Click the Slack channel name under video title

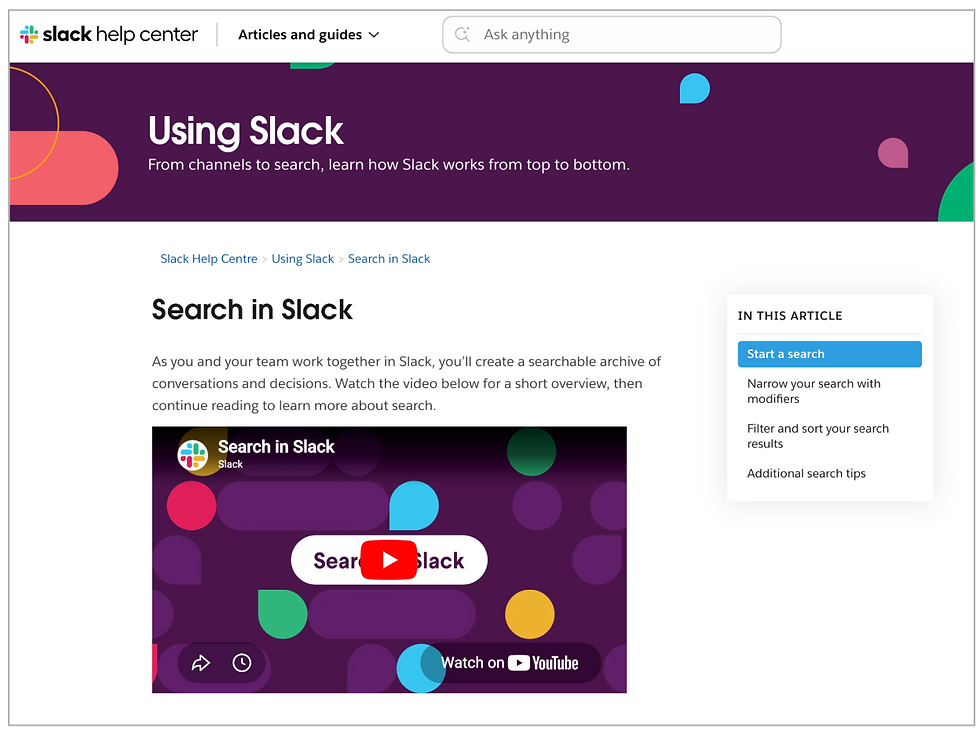[230, 464]
